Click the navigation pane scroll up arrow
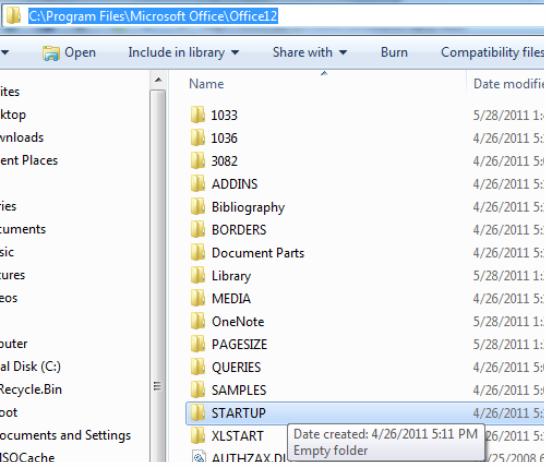The height and width of the screenshot is (467, 546). tap(158, 80)
